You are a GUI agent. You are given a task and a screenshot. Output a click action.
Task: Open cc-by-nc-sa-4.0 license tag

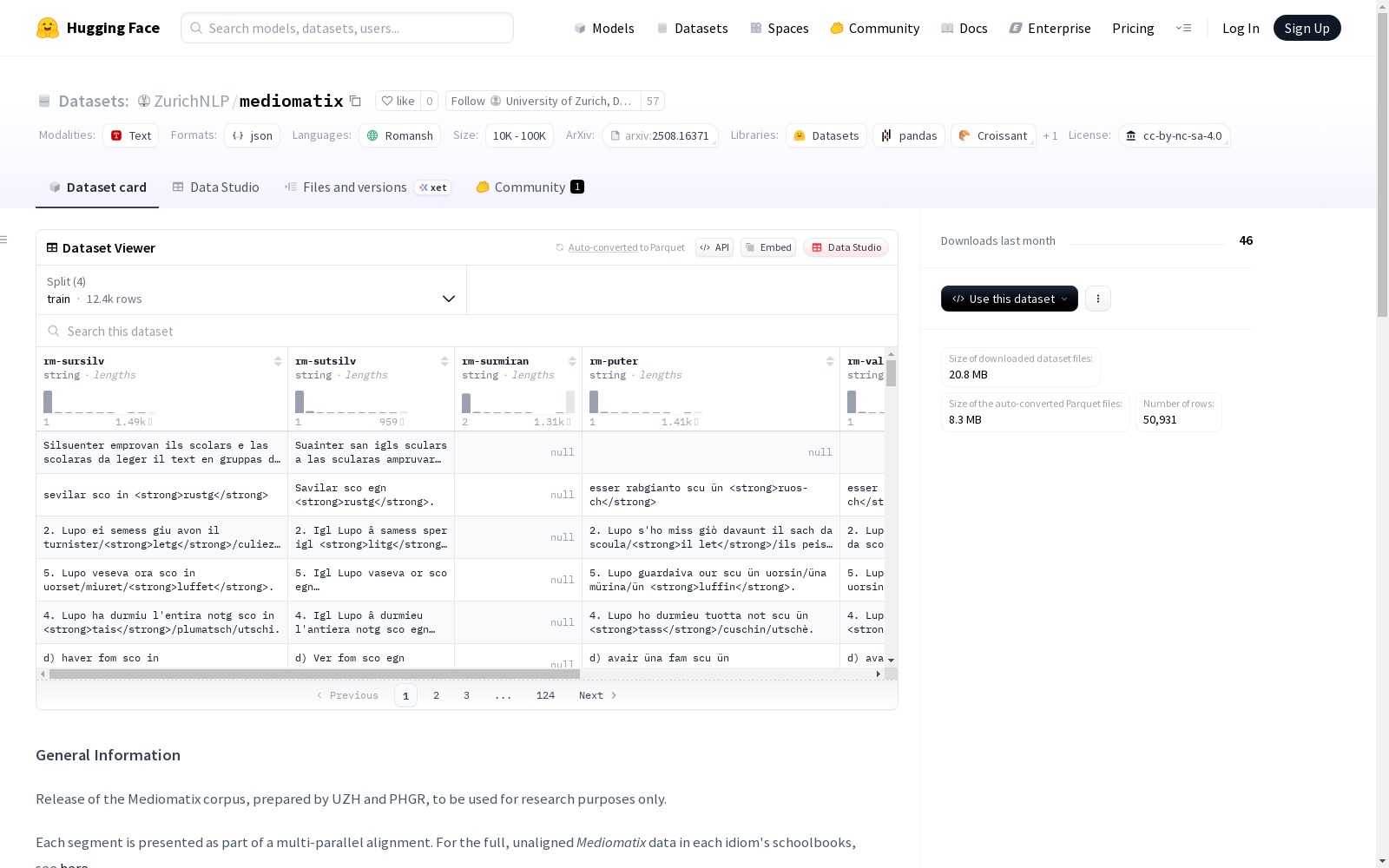1174,135
